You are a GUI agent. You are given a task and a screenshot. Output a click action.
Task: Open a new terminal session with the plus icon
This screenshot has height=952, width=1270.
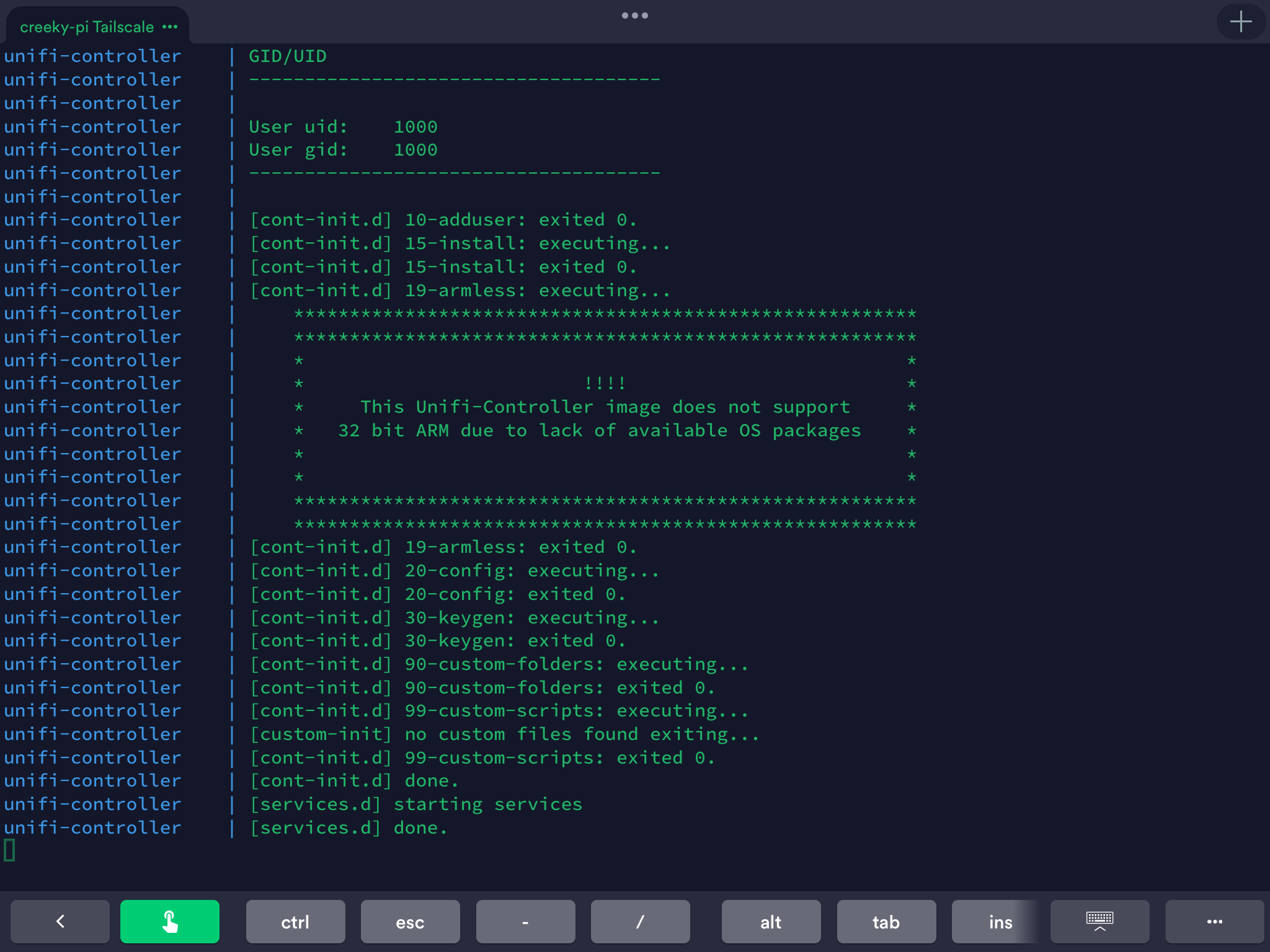(1240, 22)
